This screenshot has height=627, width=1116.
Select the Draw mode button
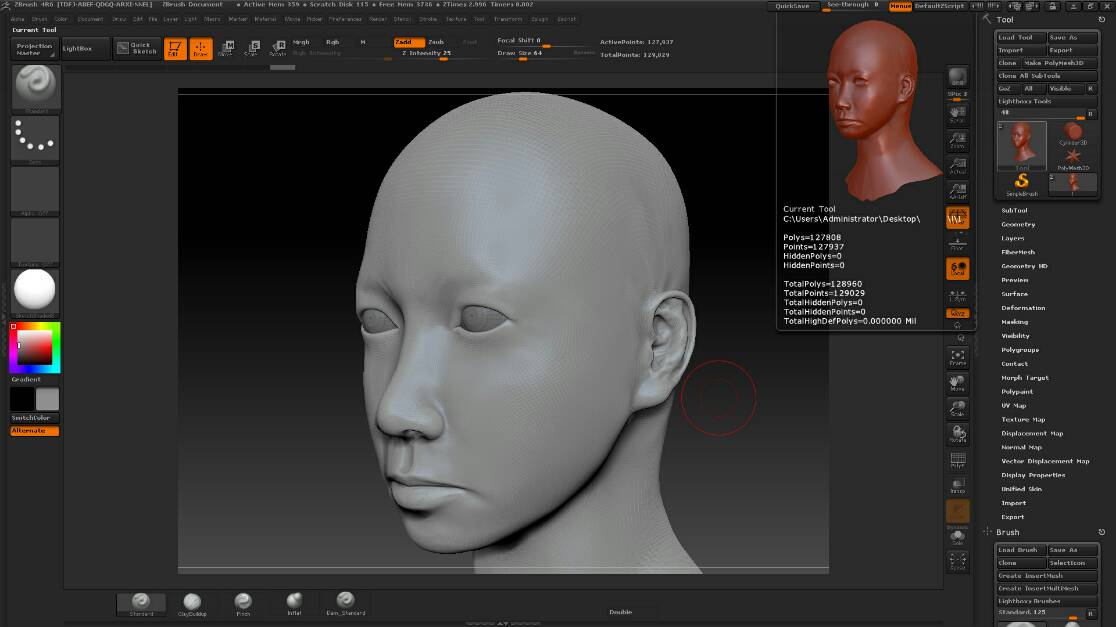coord(201,49)
